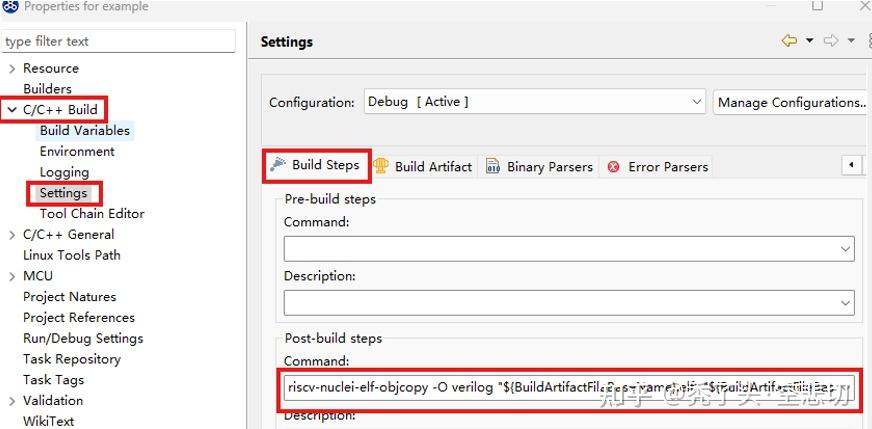Click the Manage Configurations button
The height and width of the screenshot is (429, 872).
790,102
